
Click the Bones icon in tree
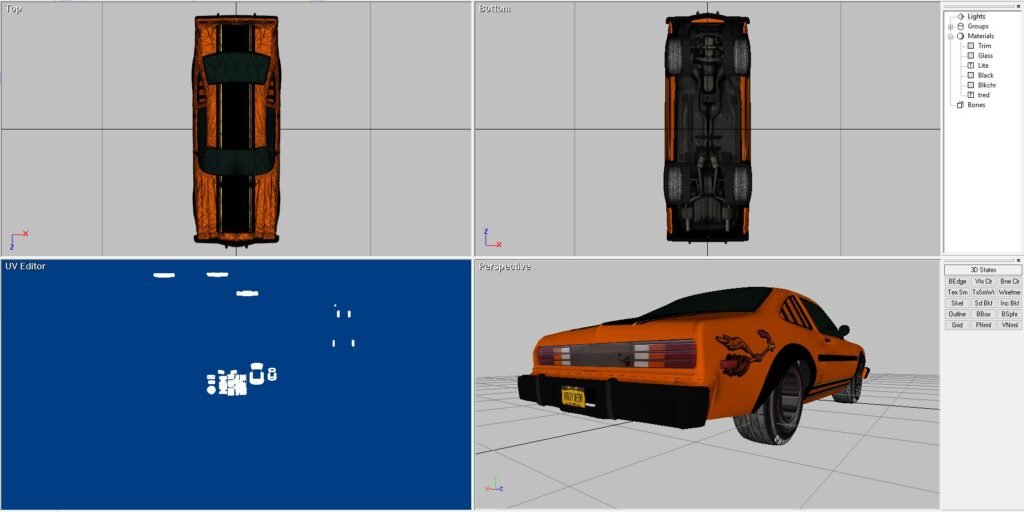pos(961,105)
